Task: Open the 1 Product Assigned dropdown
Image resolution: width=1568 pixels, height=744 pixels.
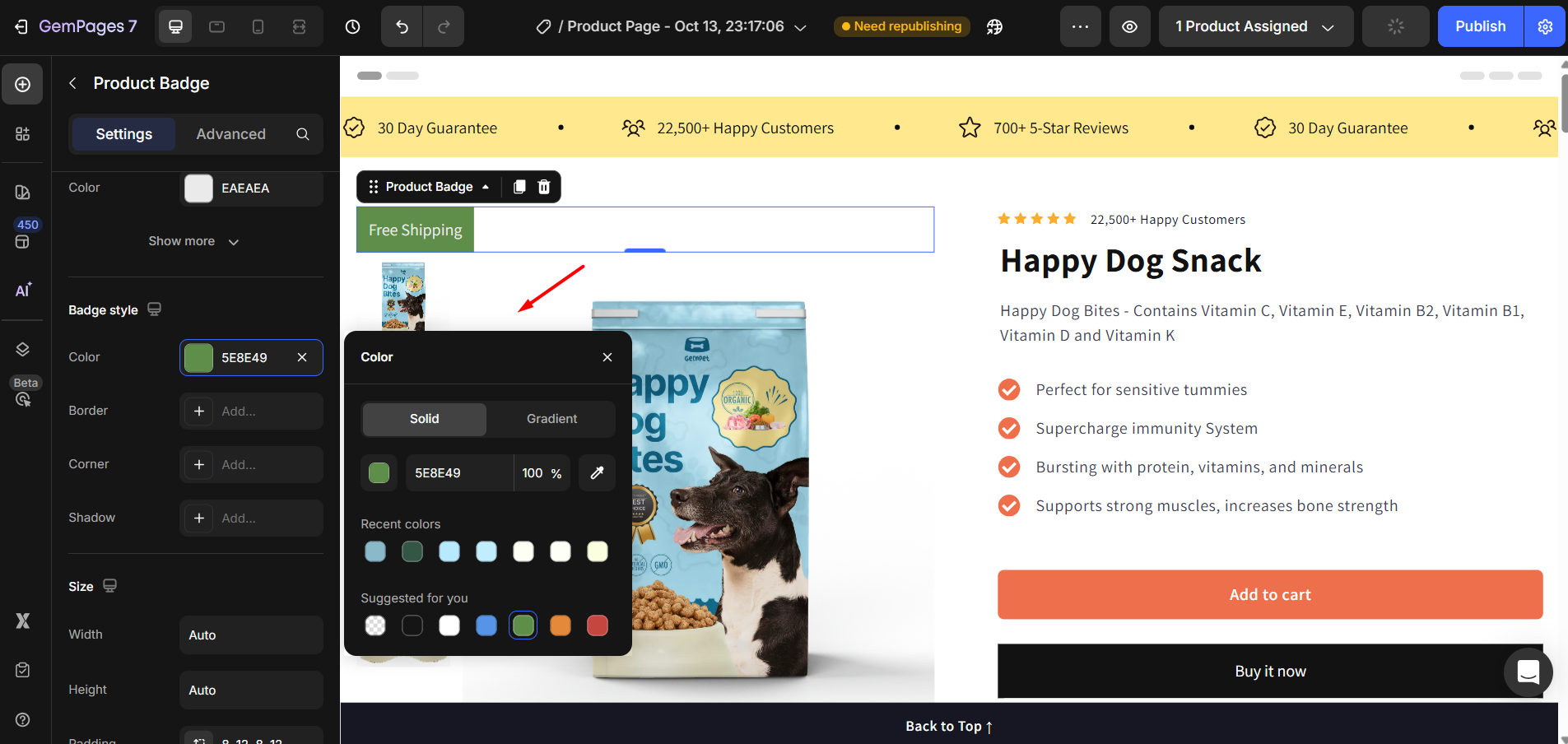Action: click(x=1255, y=26)
